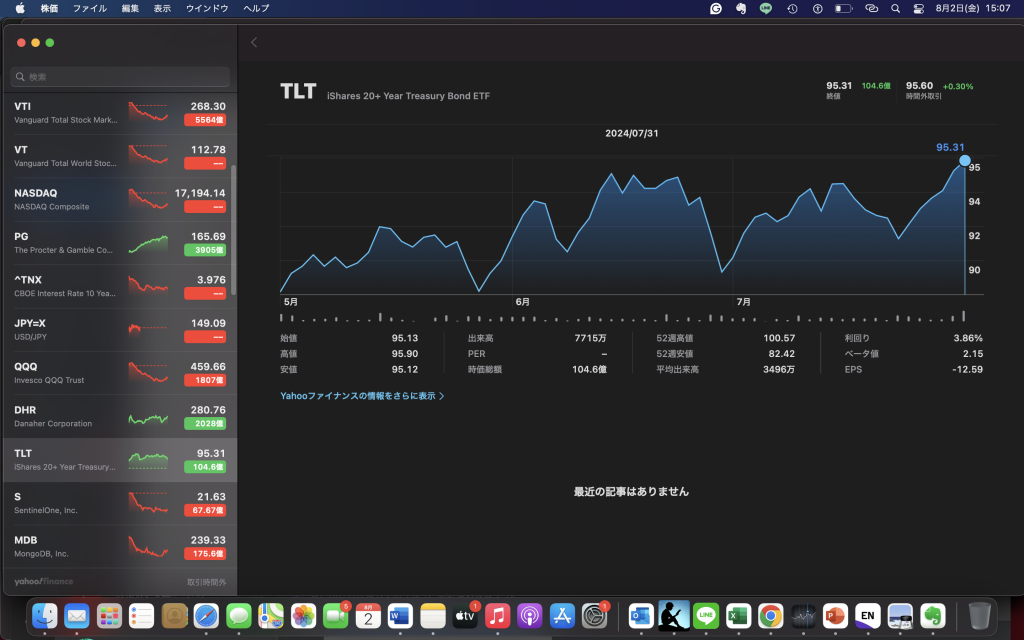Screen dimensions: 1024x640
Task: Toggle the QQQ red 1807億 badge
Action: tap(204, 380)
